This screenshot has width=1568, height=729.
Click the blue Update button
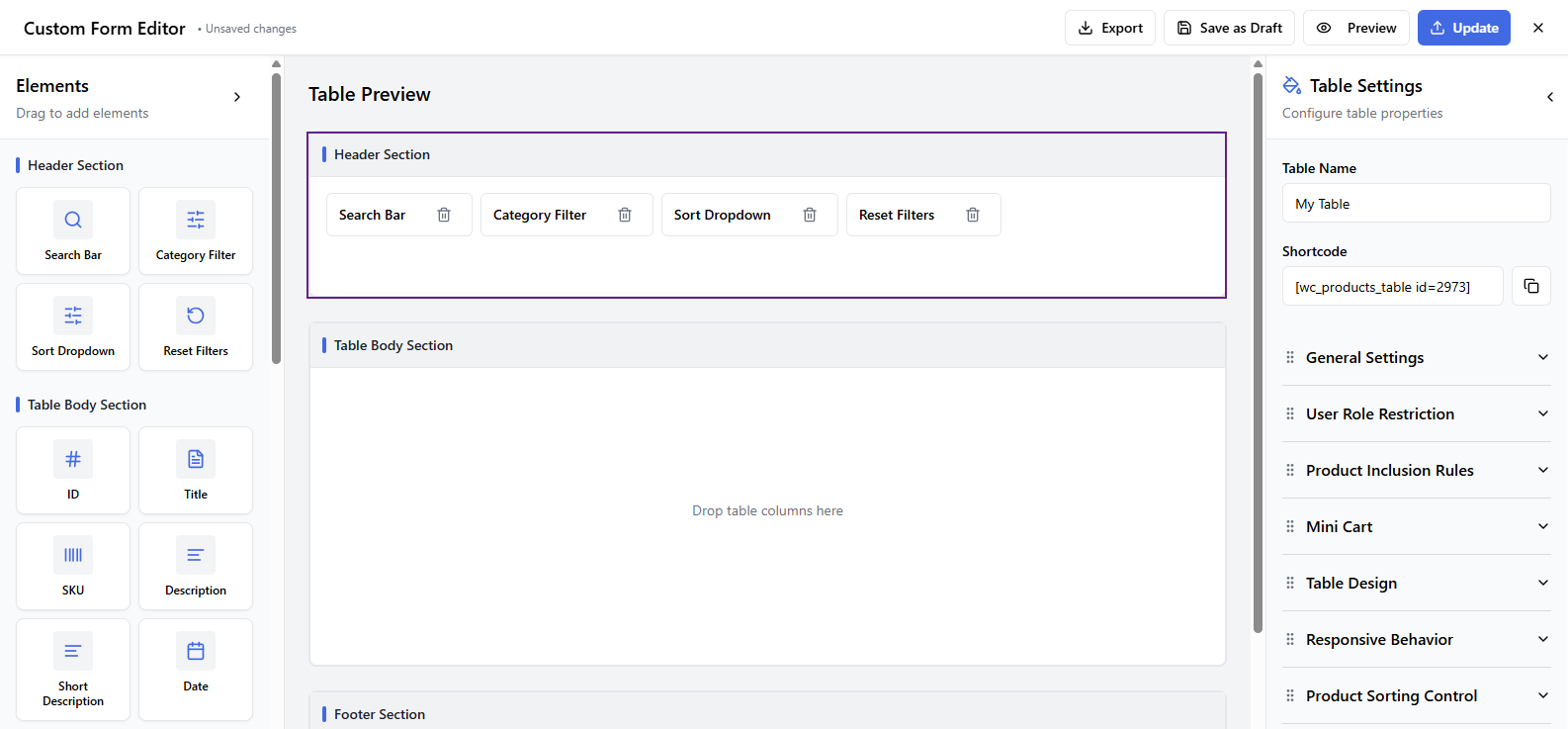(1463, 28)
